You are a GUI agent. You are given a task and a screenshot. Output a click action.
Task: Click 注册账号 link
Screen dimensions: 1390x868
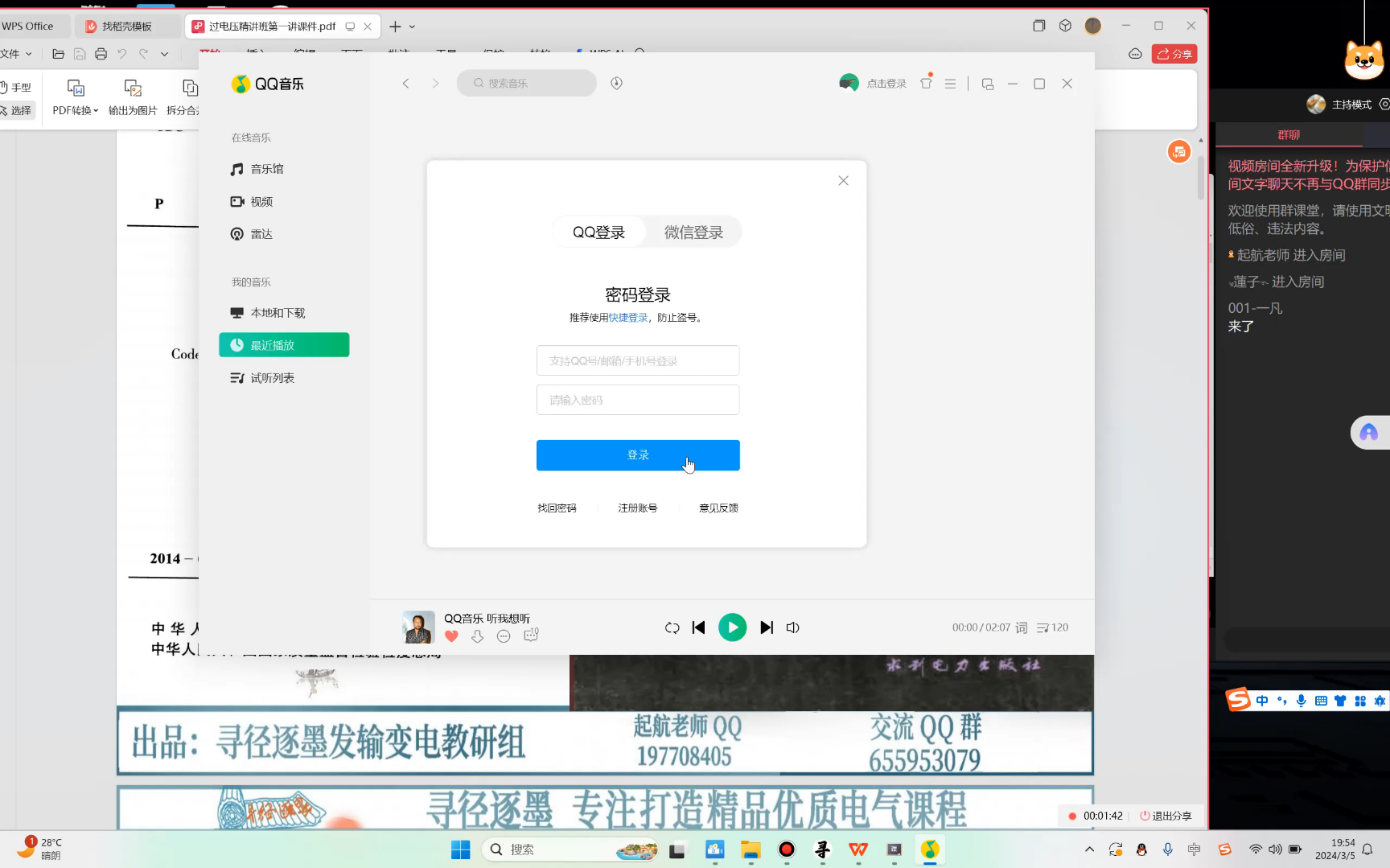638,508
